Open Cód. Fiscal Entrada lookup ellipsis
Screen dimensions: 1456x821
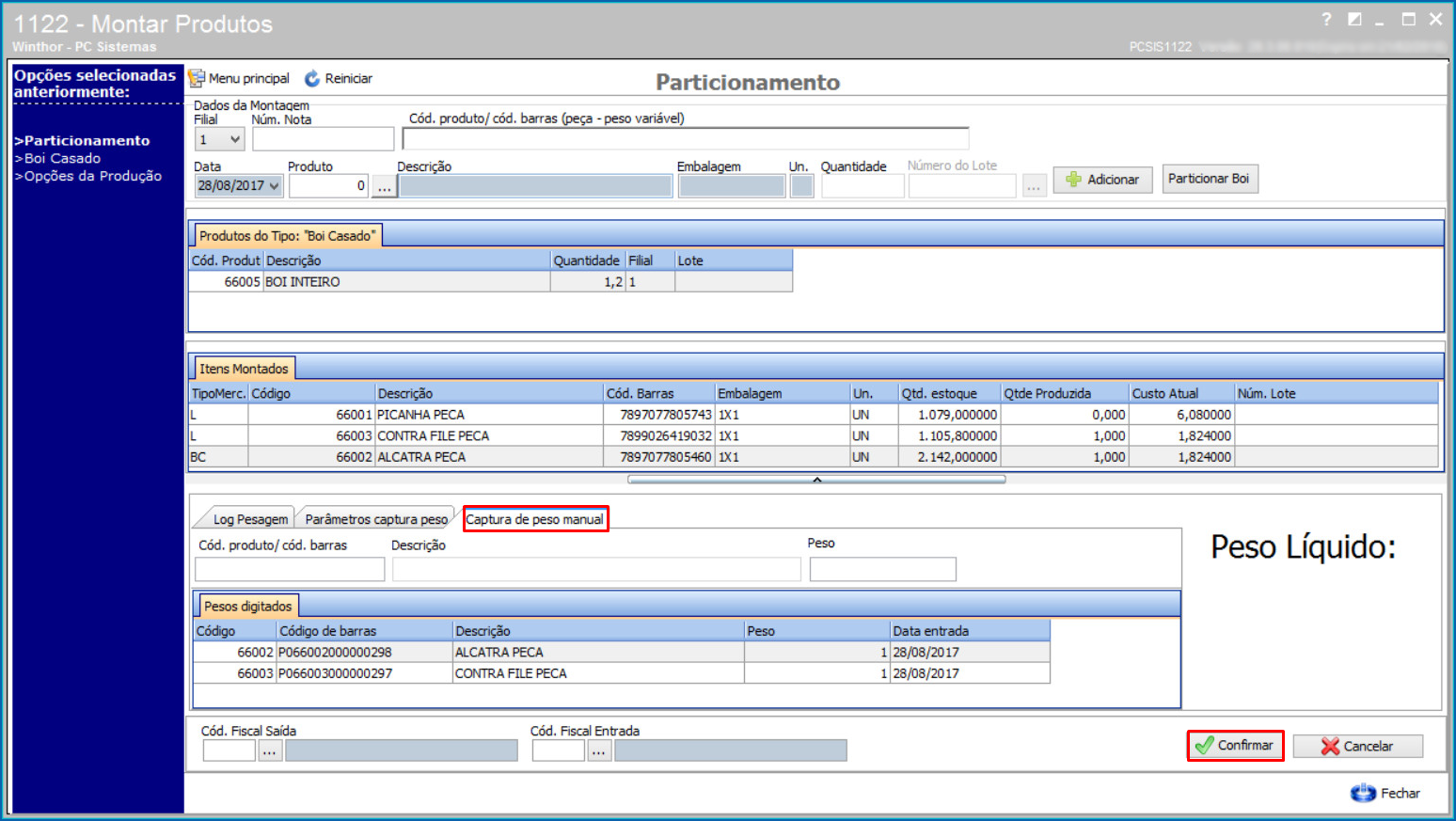(598, 750)
